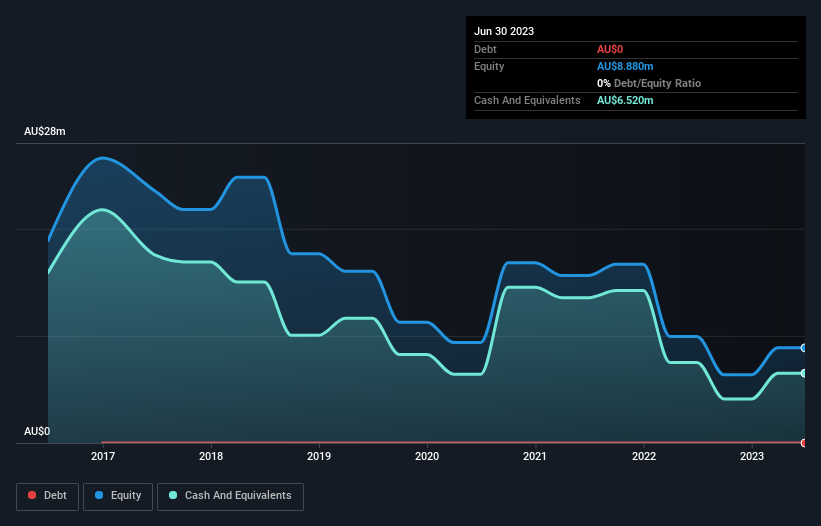Click the 0% Debt/Equity Ratio text

(649, 83)
